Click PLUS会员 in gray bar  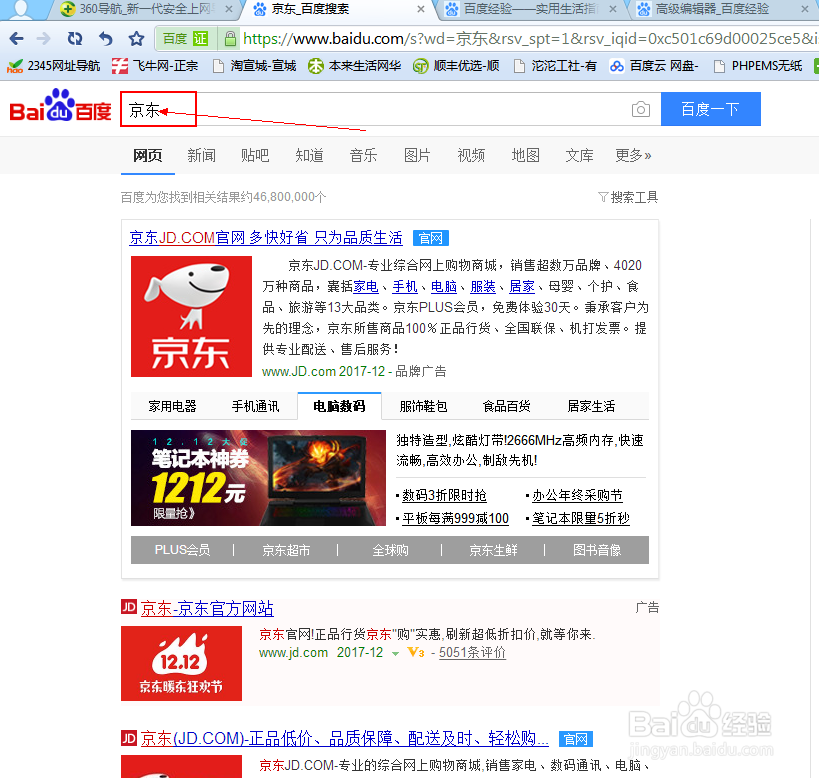[x=182, y=550]
